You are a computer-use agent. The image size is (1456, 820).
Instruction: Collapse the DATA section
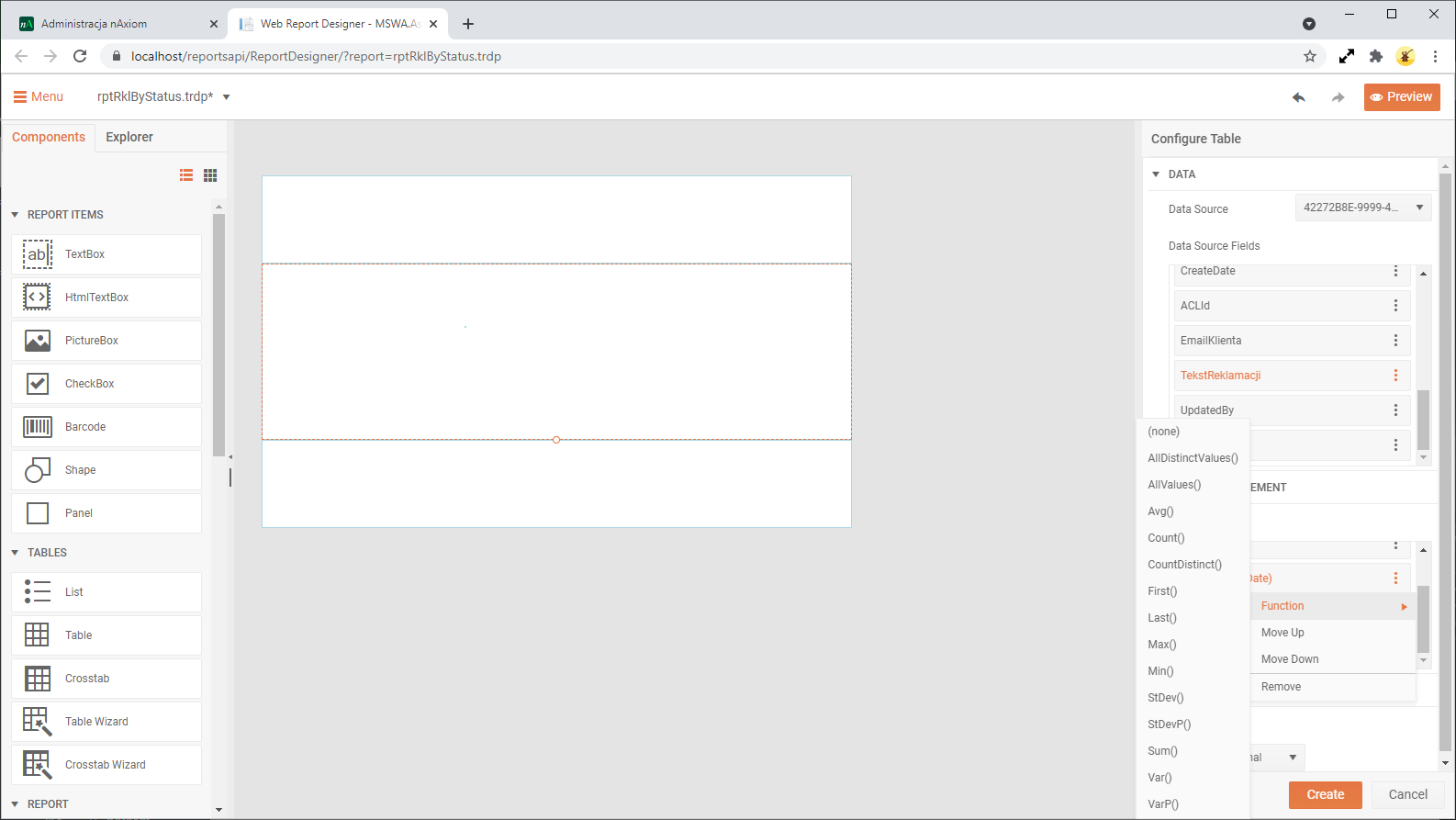(1156, 174)
